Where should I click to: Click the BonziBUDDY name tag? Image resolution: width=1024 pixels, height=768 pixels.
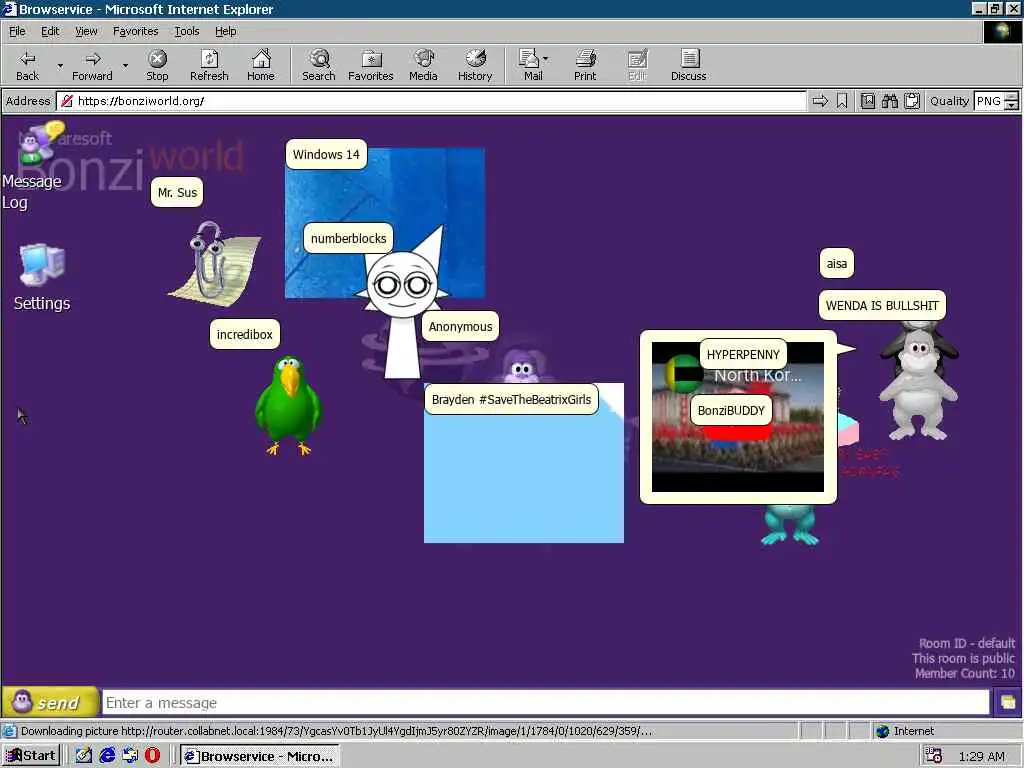(731, 411)
